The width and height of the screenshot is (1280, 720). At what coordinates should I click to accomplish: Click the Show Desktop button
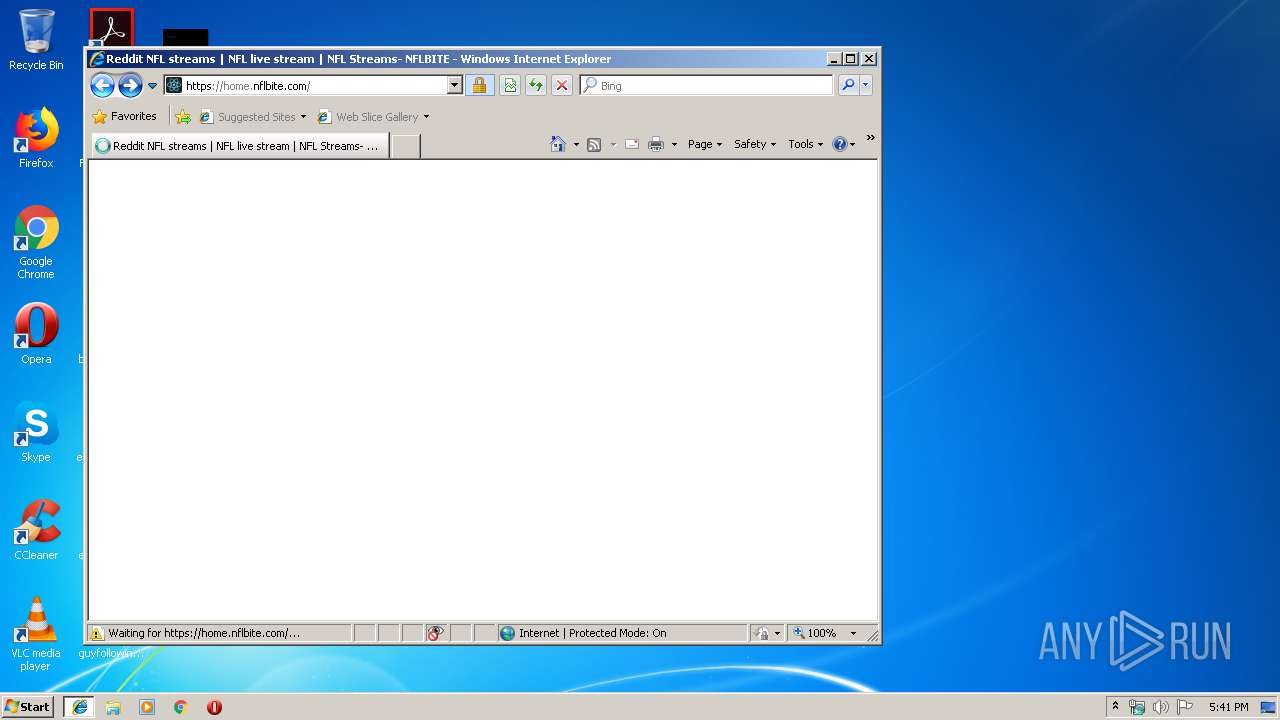pyautogui.click(x=1269, y=707)
